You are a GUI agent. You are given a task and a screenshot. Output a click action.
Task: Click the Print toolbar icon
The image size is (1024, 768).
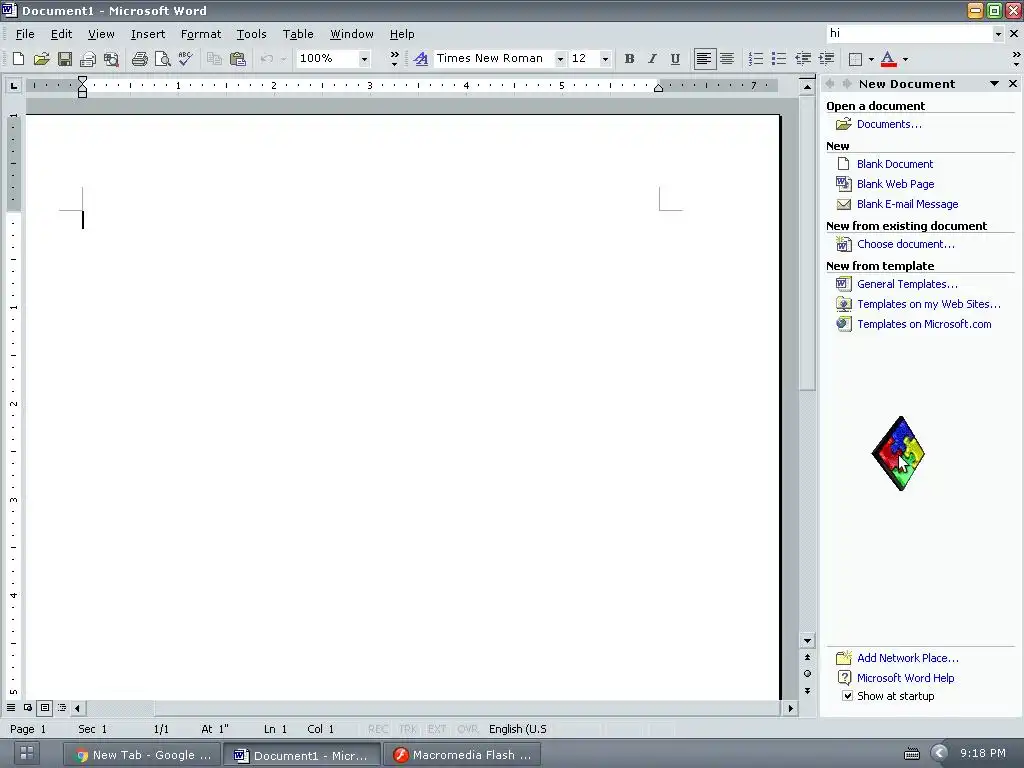tap(139, 59)
